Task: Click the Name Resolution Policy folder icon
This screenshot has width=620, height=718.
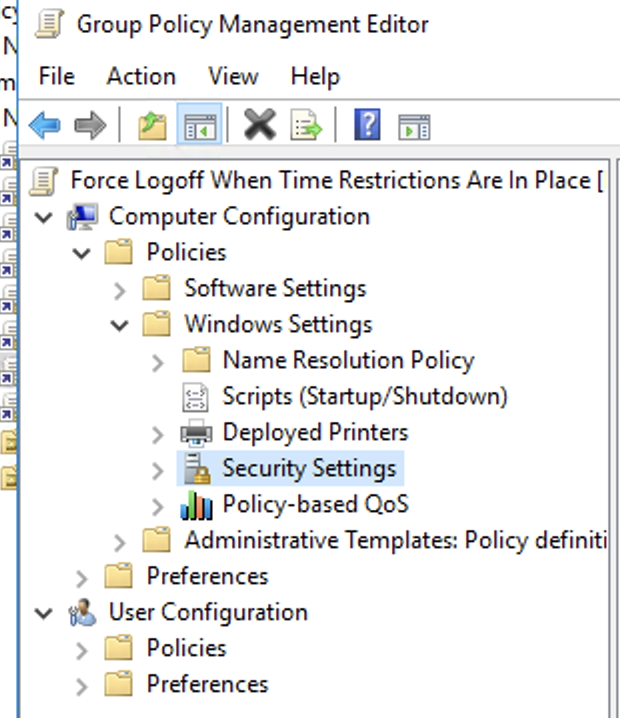Action: click(x=196, y=360)
